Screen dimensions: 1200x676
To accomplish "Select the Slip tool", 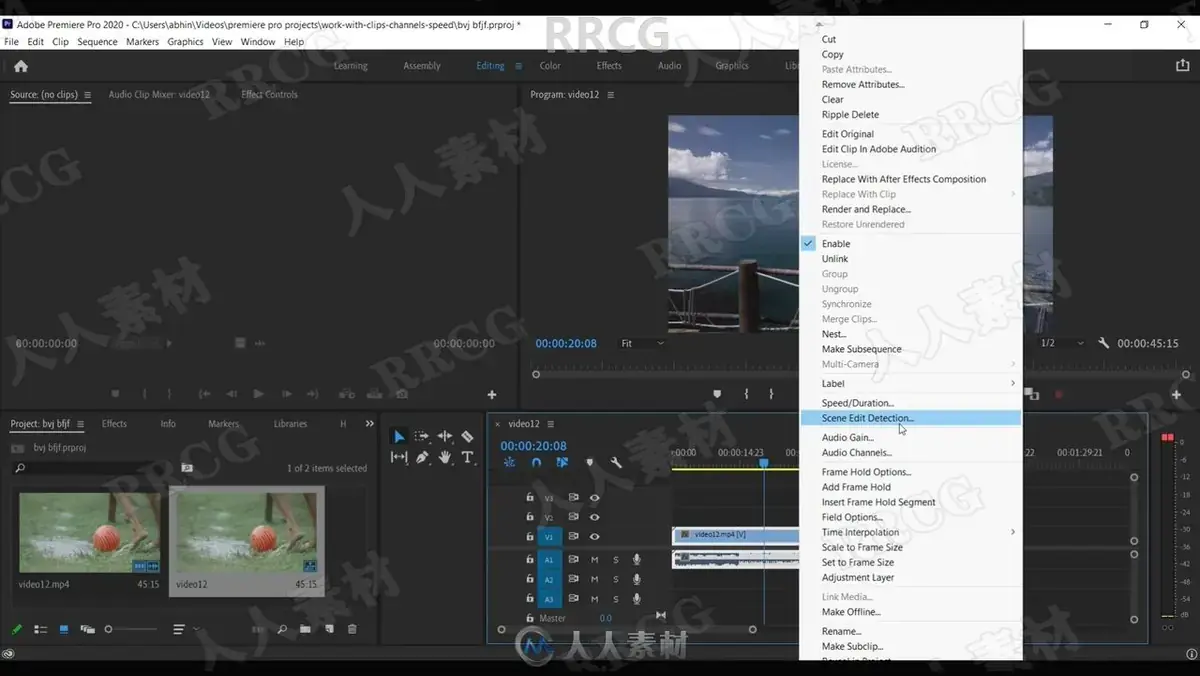I will coord(399,458).
